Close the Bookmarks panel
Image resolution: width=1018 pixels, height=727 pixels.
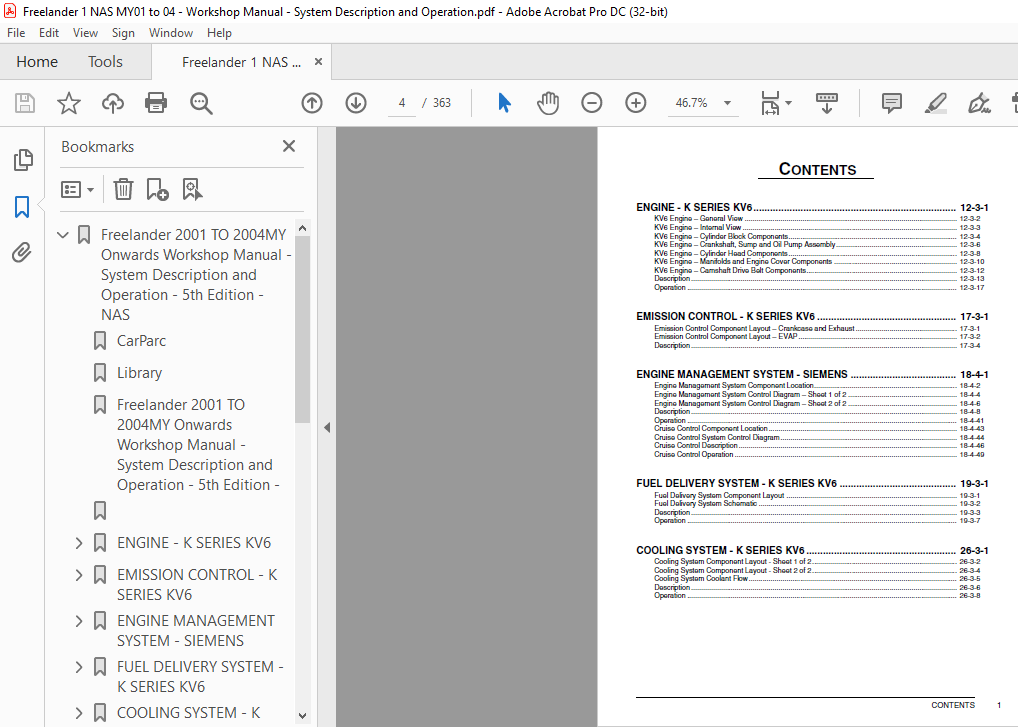tap(289, 146)
